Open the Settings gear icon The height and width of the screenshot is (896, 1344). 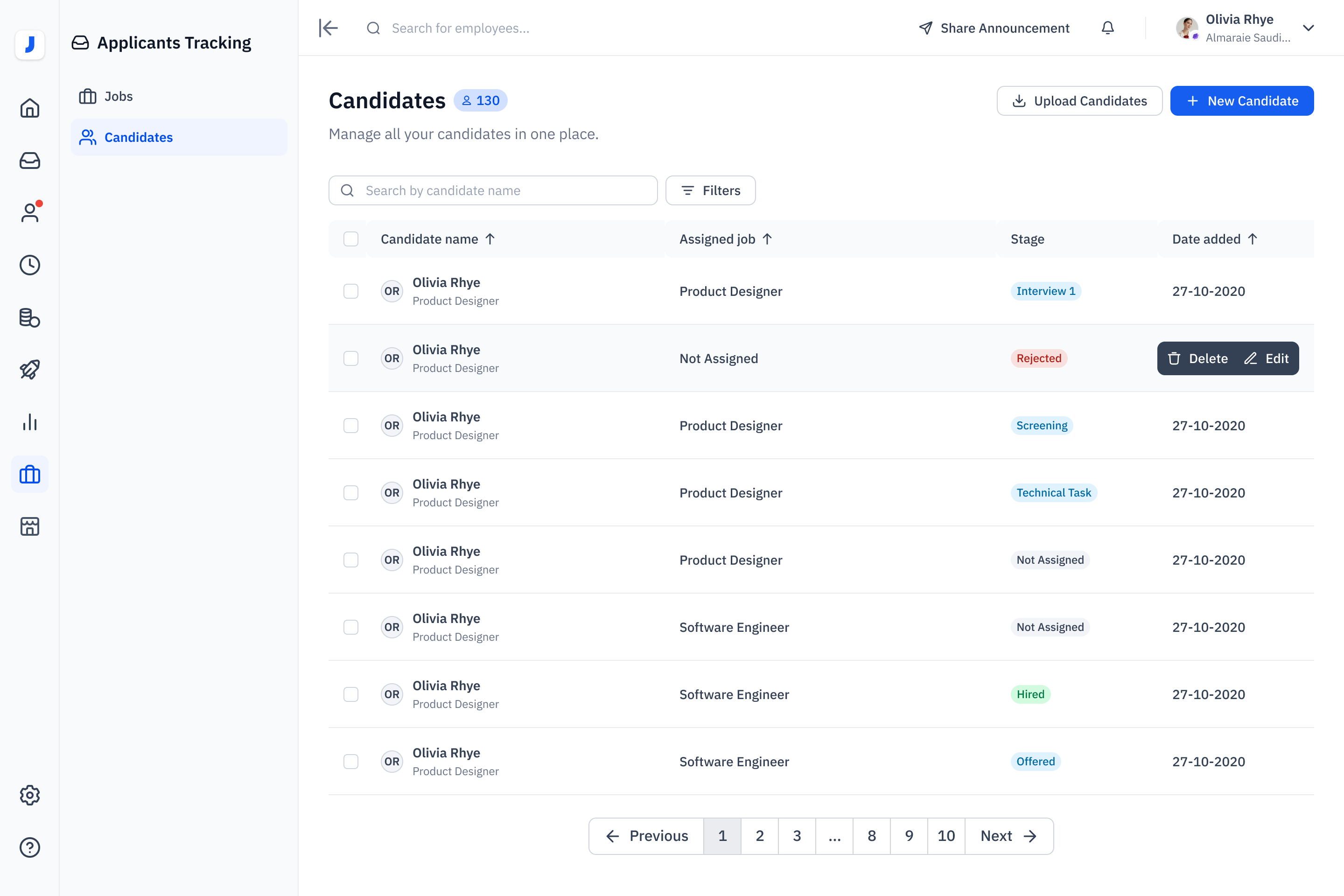click(30, 795)
